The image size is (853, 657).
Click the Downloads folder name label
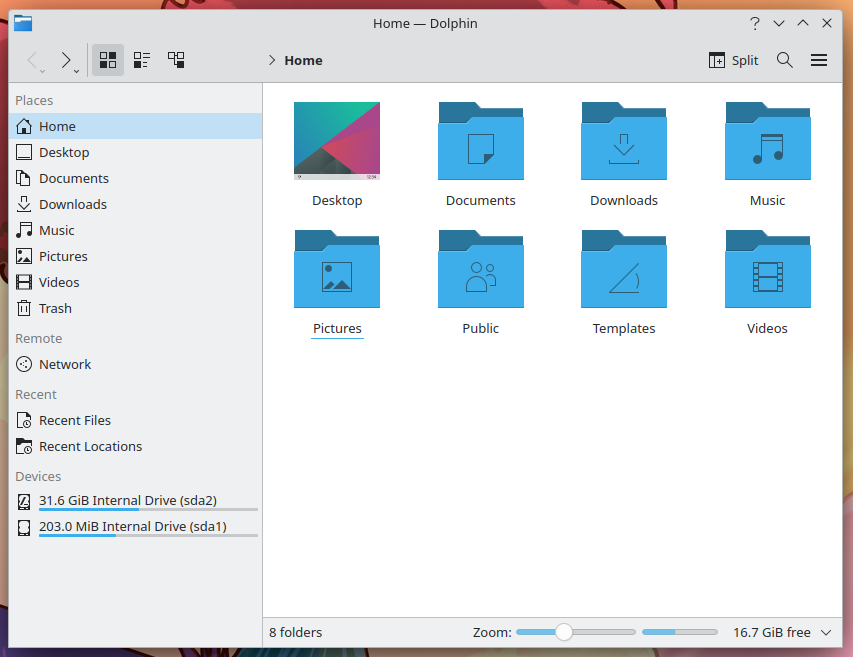pyautogui.click(x=624, y=201)
